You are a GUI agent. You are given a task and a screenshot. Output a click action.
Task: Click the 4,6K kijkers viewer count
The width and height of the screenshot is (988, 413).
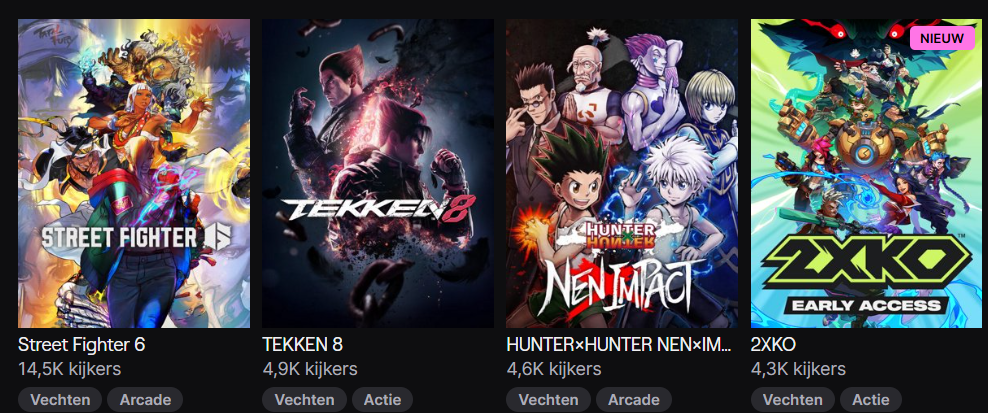pos(554,369)
